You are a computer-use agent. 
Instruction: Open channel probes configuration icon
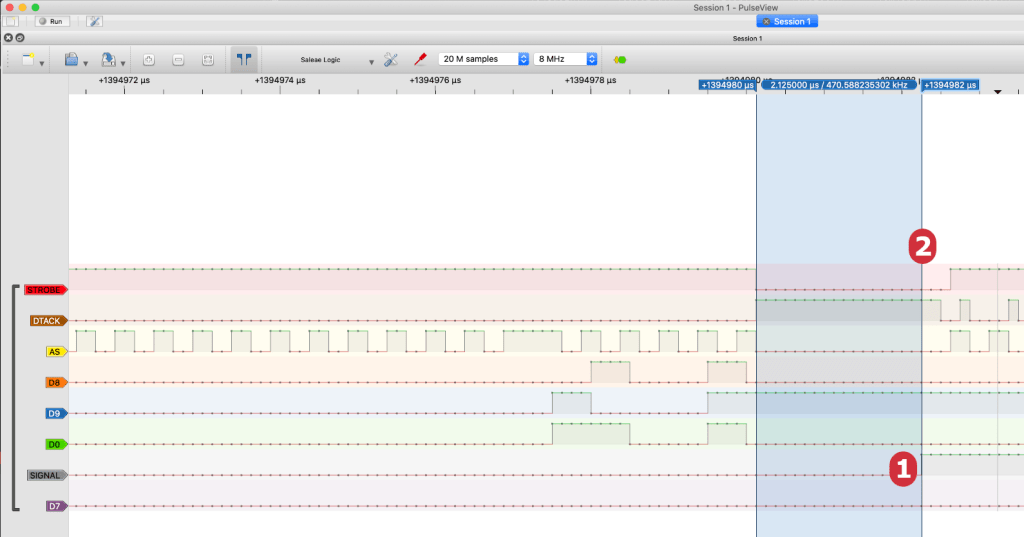421,60
